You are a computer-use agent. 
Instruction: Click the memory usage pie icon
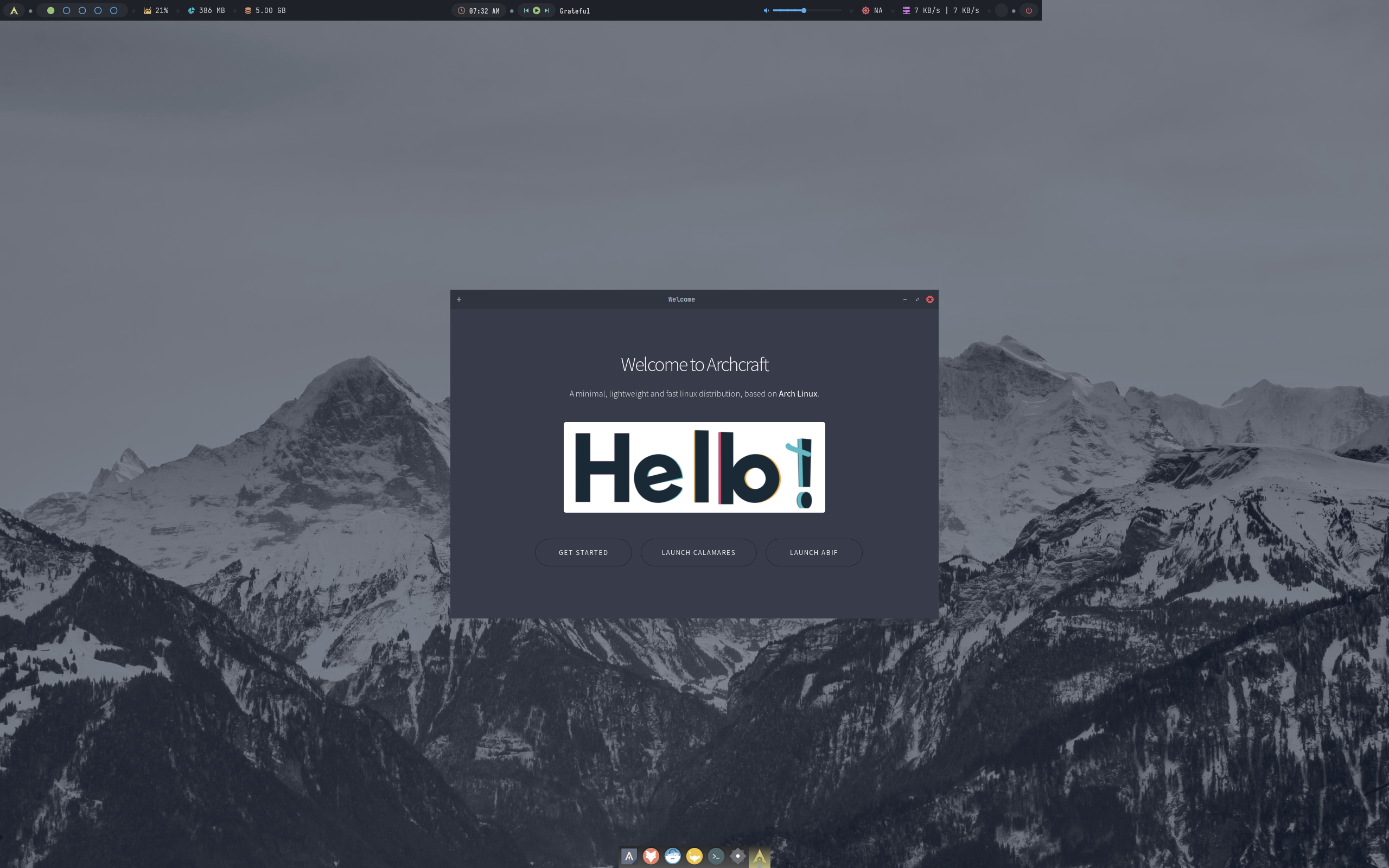point(191,10)
